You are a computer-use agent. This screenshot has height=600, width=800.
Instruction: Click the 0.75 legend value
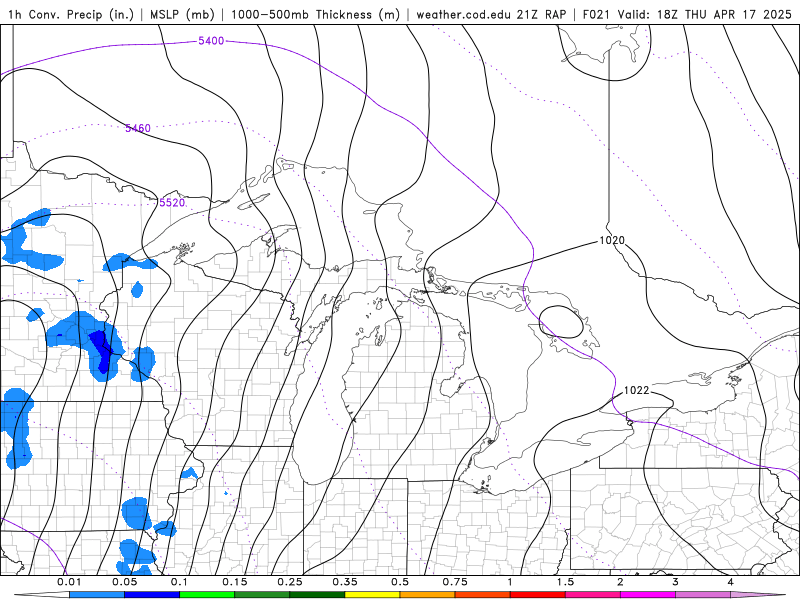click(455, 582)
